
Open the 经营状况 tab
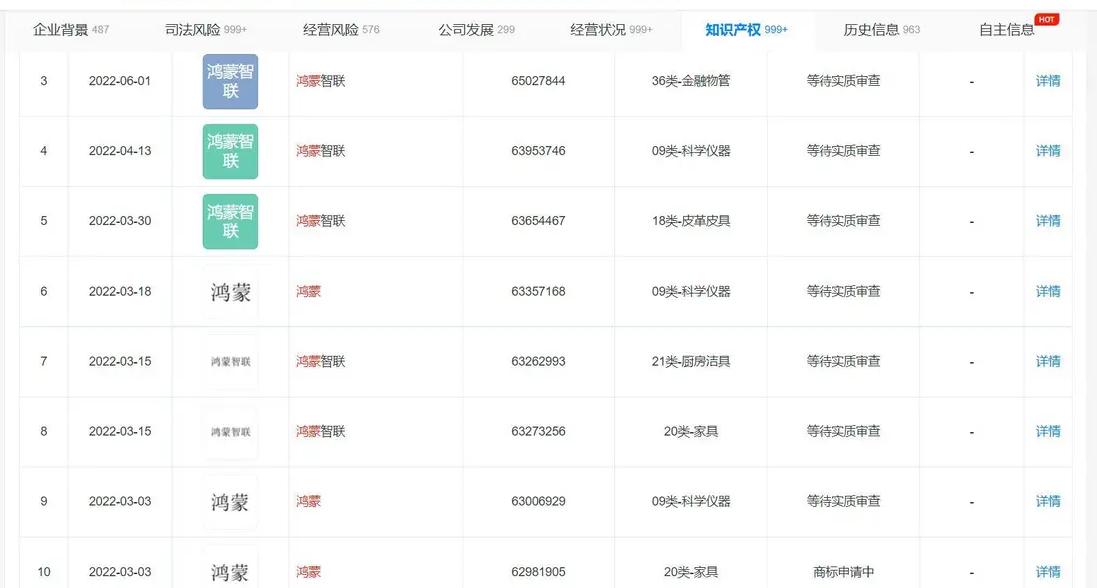click(611, 29)
